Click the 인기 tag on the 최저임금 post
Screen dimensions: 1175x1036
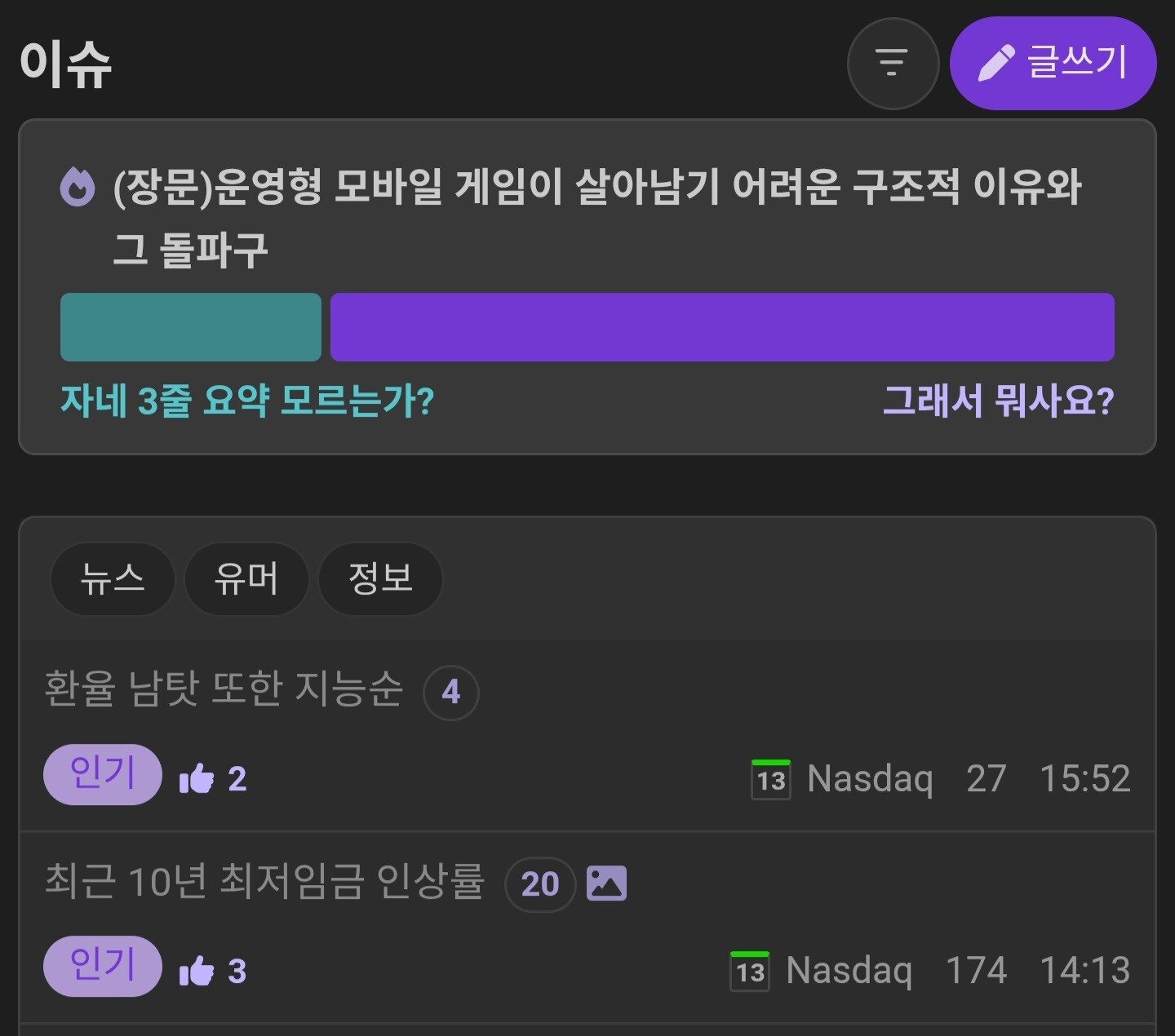click(x=103, y=966)
